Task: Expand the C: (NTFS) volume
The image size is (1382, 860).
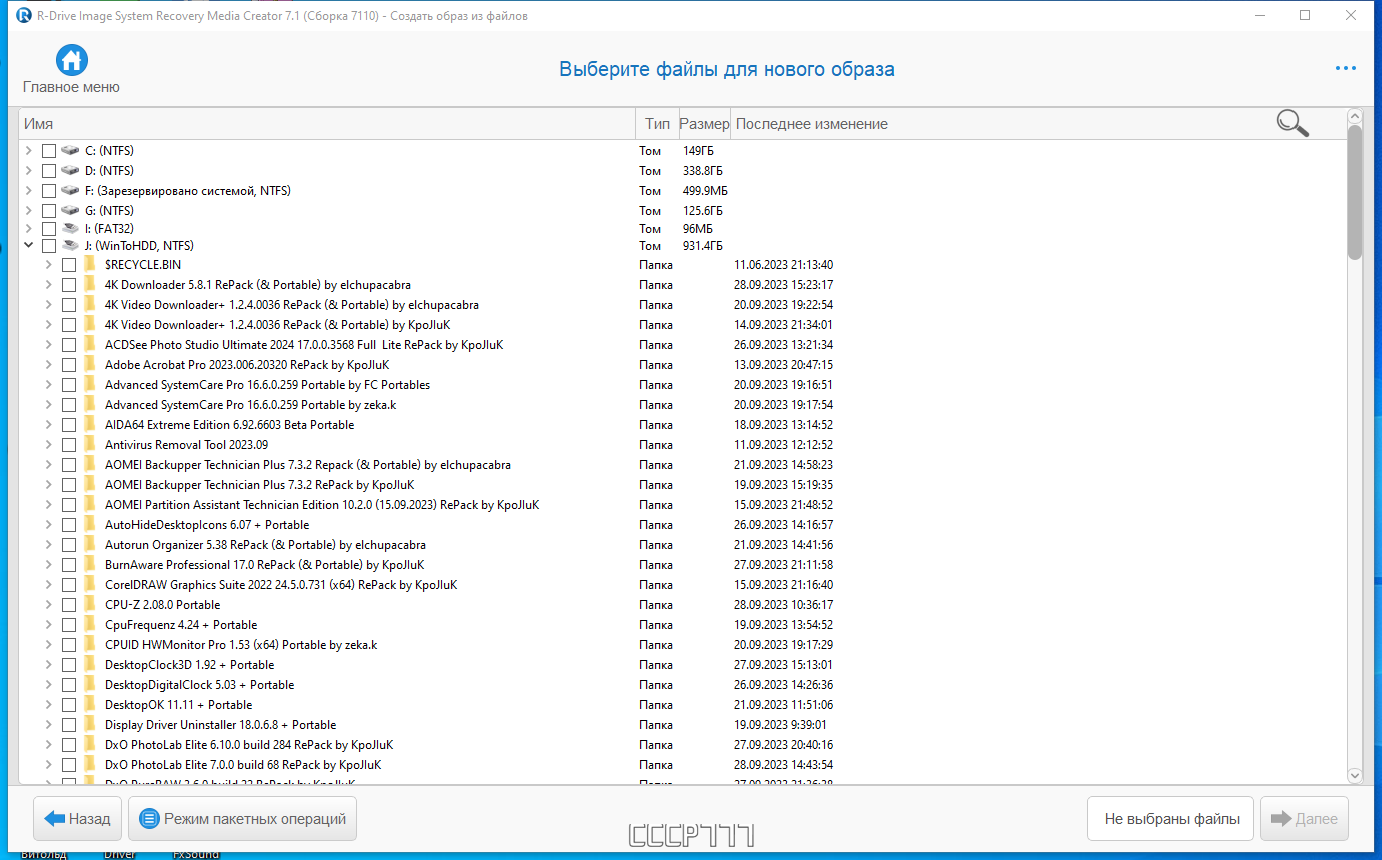Action: click(28, 150)
